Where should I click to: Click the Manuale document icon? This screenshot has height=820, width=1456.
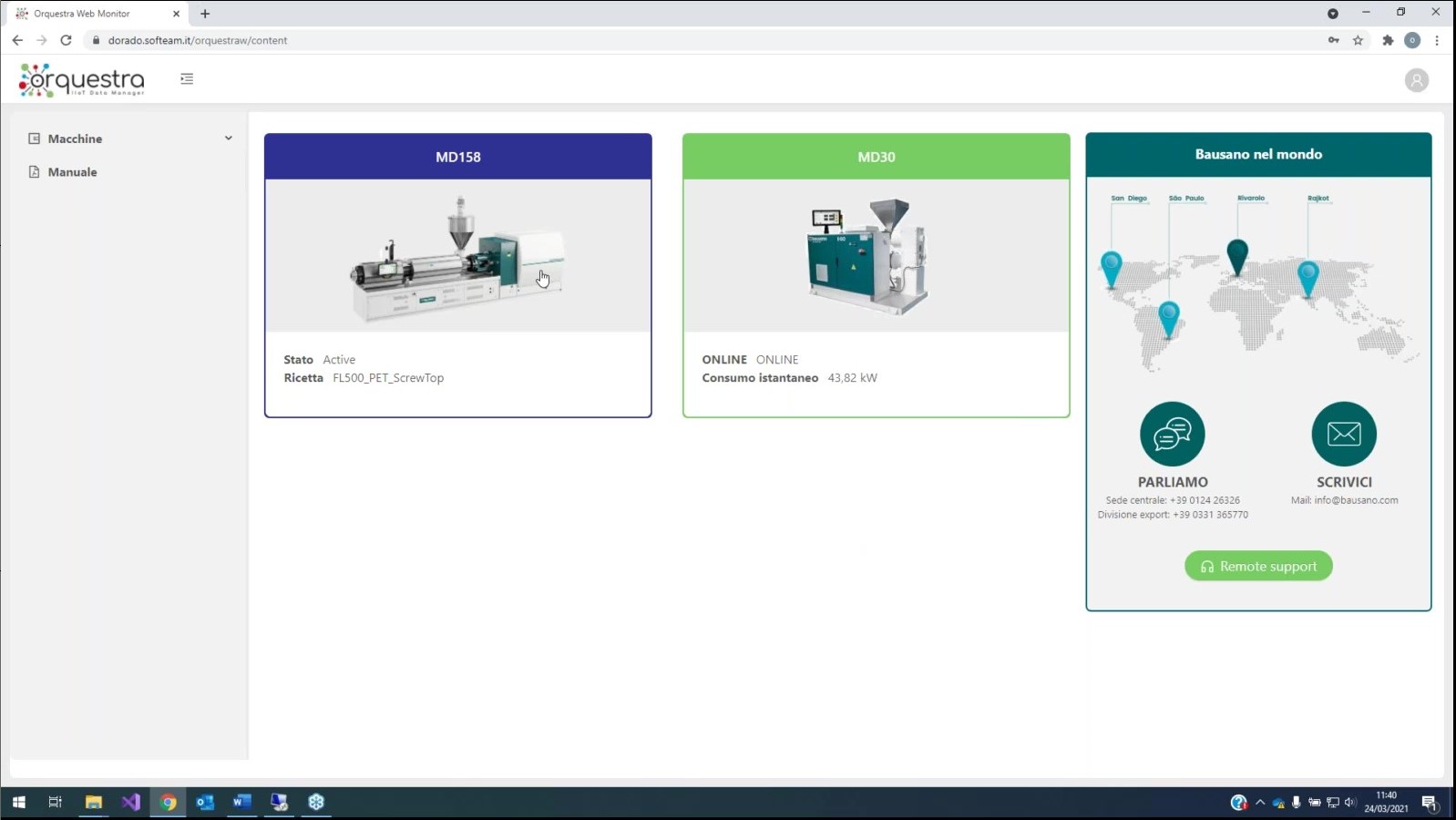coord(35,172)
